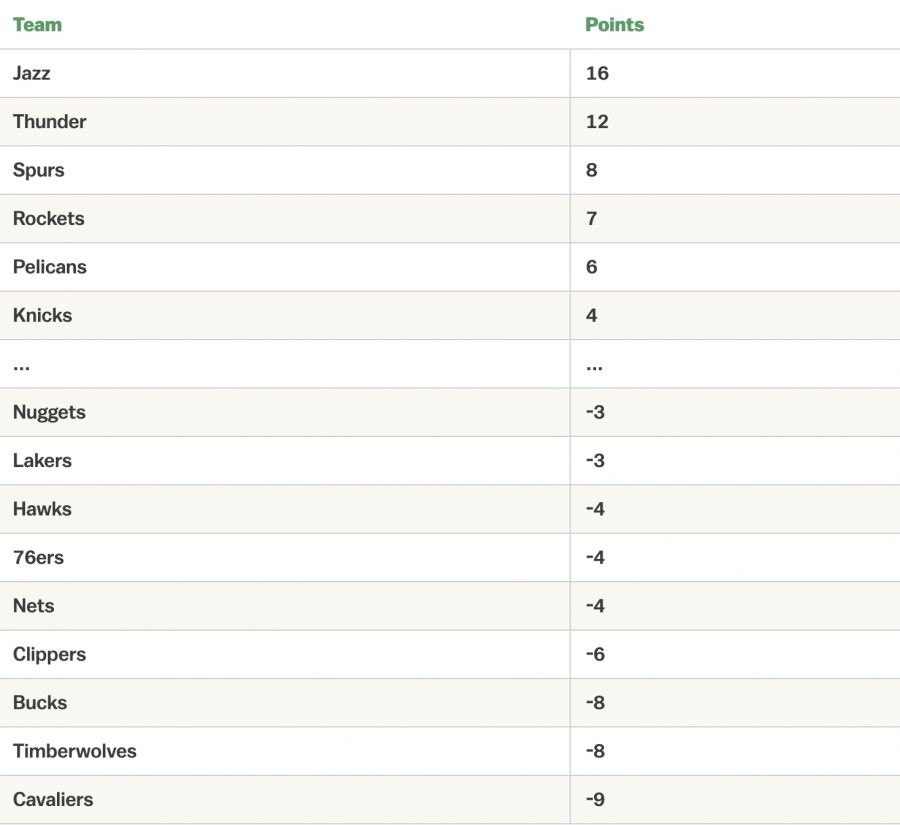
Task: Select the Nuggets team cell
Action: coord(49,412)
